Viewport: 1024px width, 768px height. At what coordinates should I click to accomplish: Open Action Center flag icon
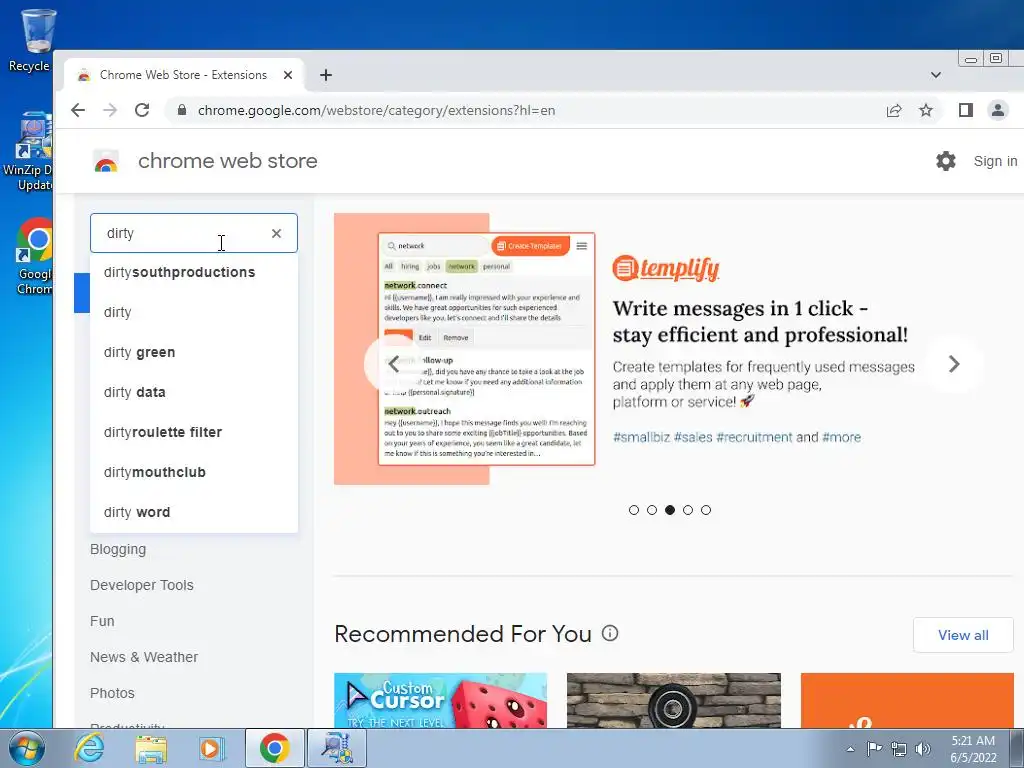[x=874, y=749]
